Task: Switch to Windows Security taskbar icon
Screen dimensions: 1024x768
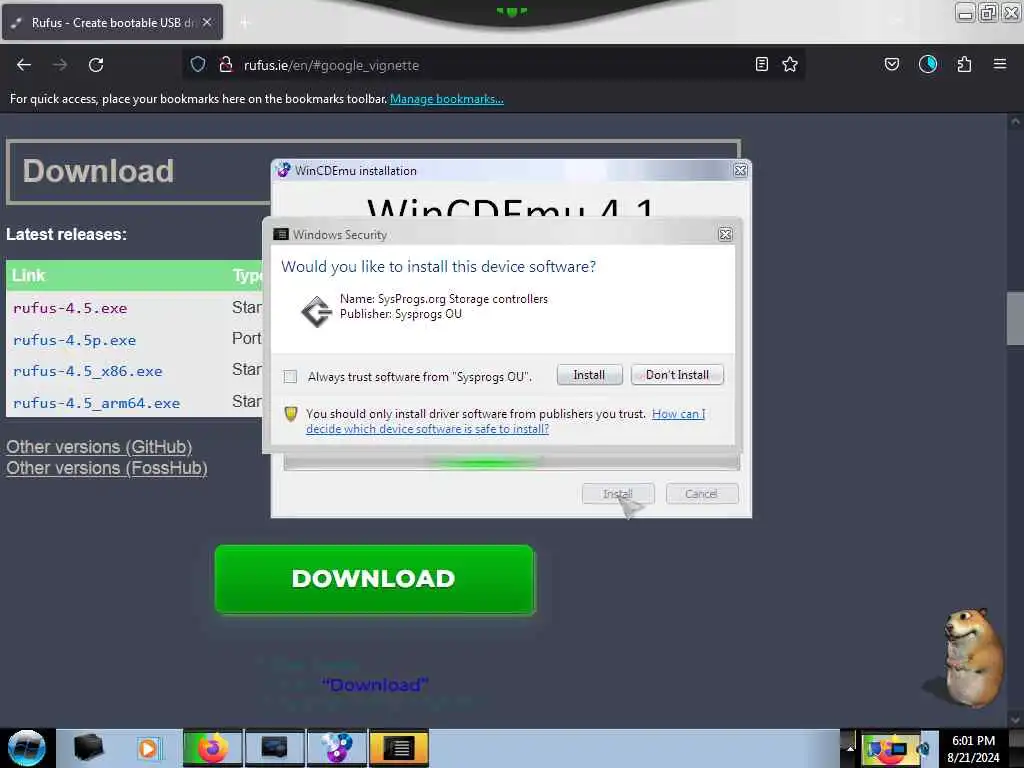Action: [399, 748]
